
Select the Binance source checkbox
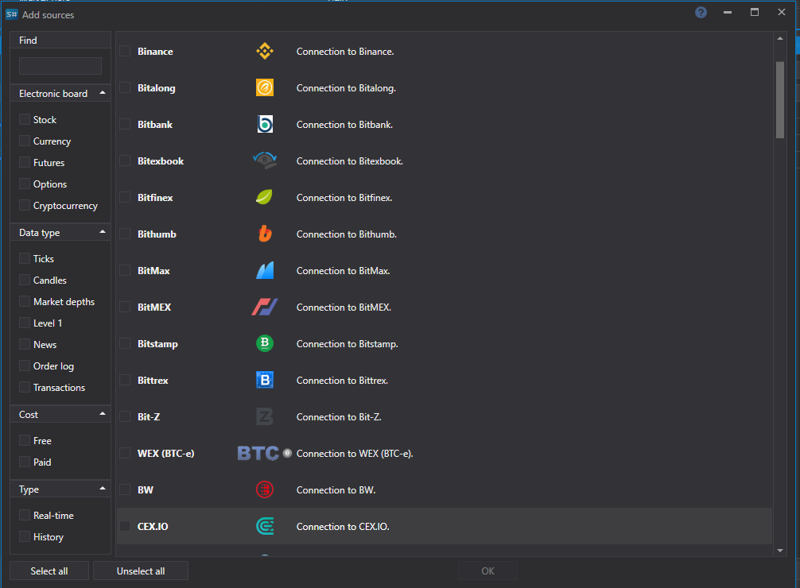click(125, 51)
